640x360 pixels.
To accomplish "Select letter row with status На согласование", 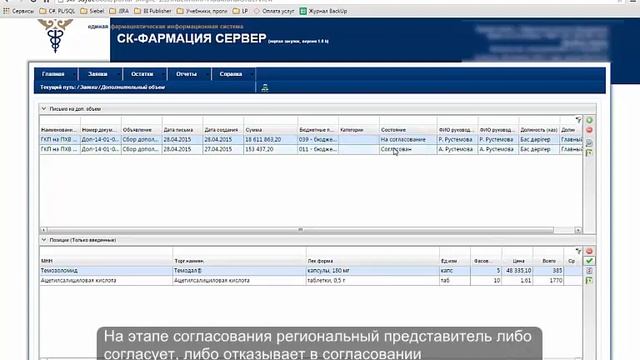I will pos(311,140).
